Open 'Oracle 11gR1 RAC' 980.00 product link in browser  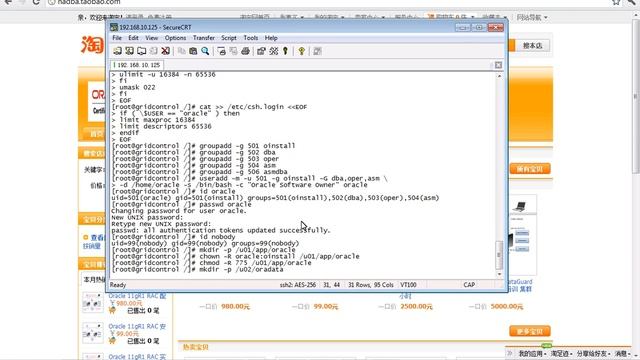point(137,296)
